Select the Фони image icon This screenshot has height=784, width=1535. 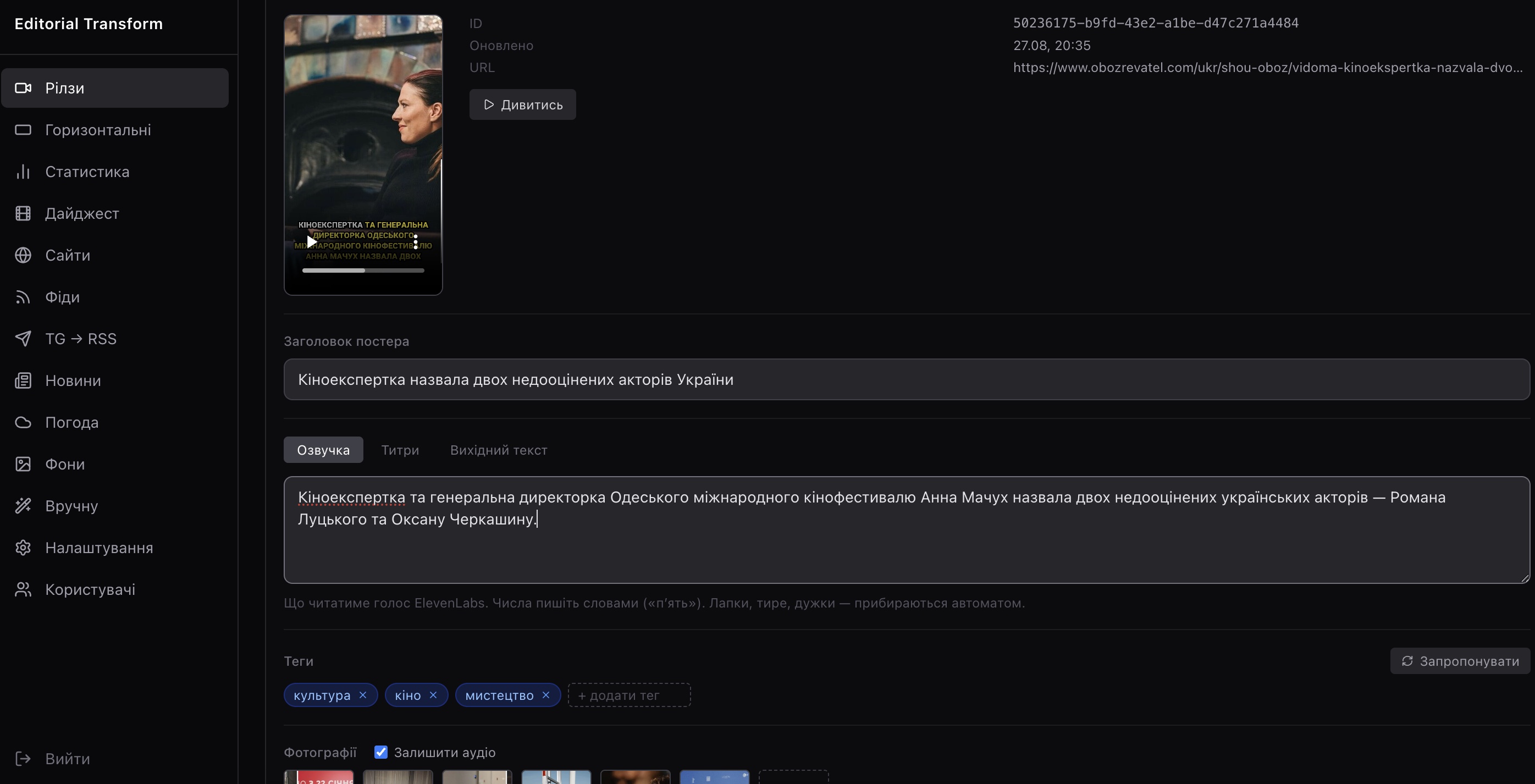pyautogui.click(x=23, y=464)
